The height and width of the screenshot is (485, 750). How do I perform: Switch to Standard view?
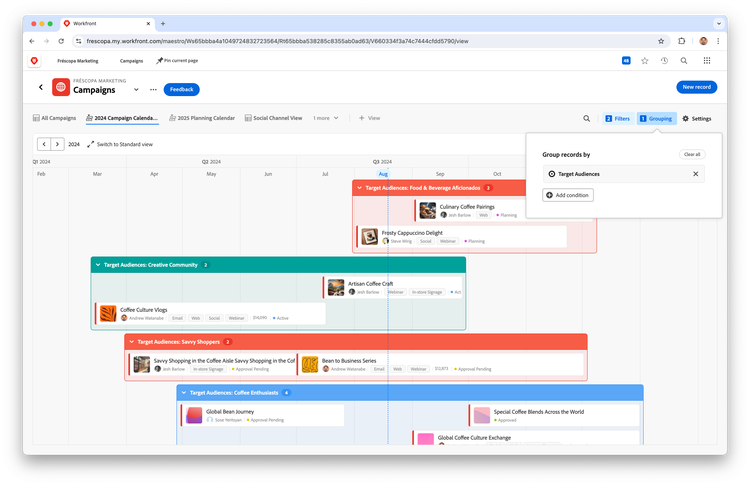[x=120, y=144]
